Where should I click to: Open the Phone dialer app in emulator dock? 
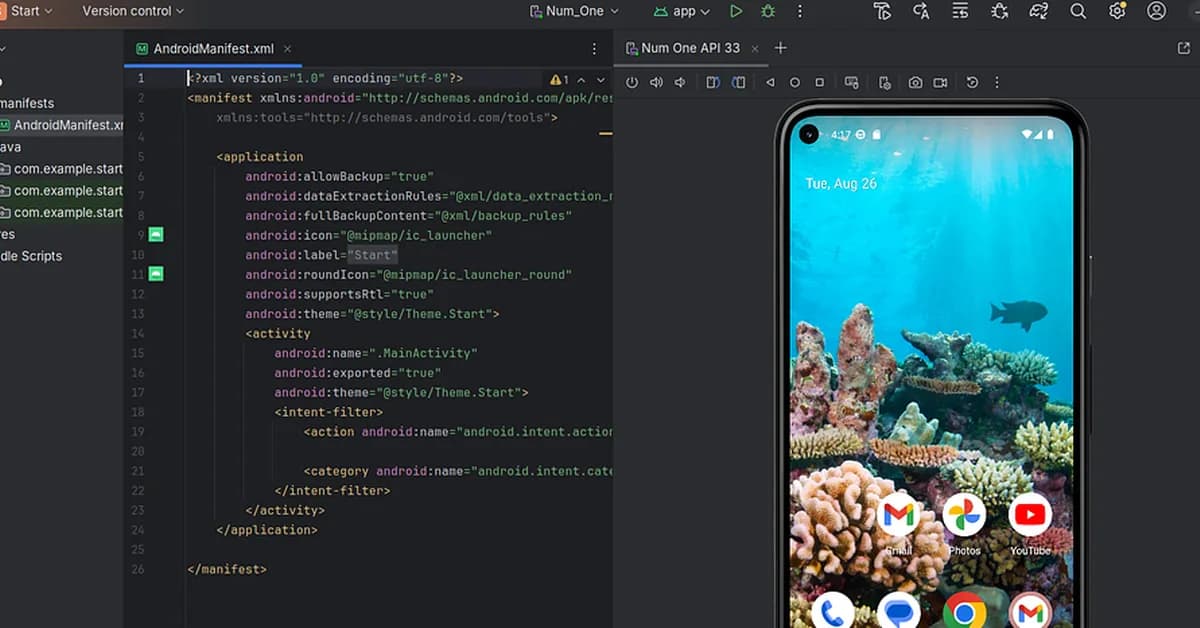pyautogui.click(x=833, y=610)
